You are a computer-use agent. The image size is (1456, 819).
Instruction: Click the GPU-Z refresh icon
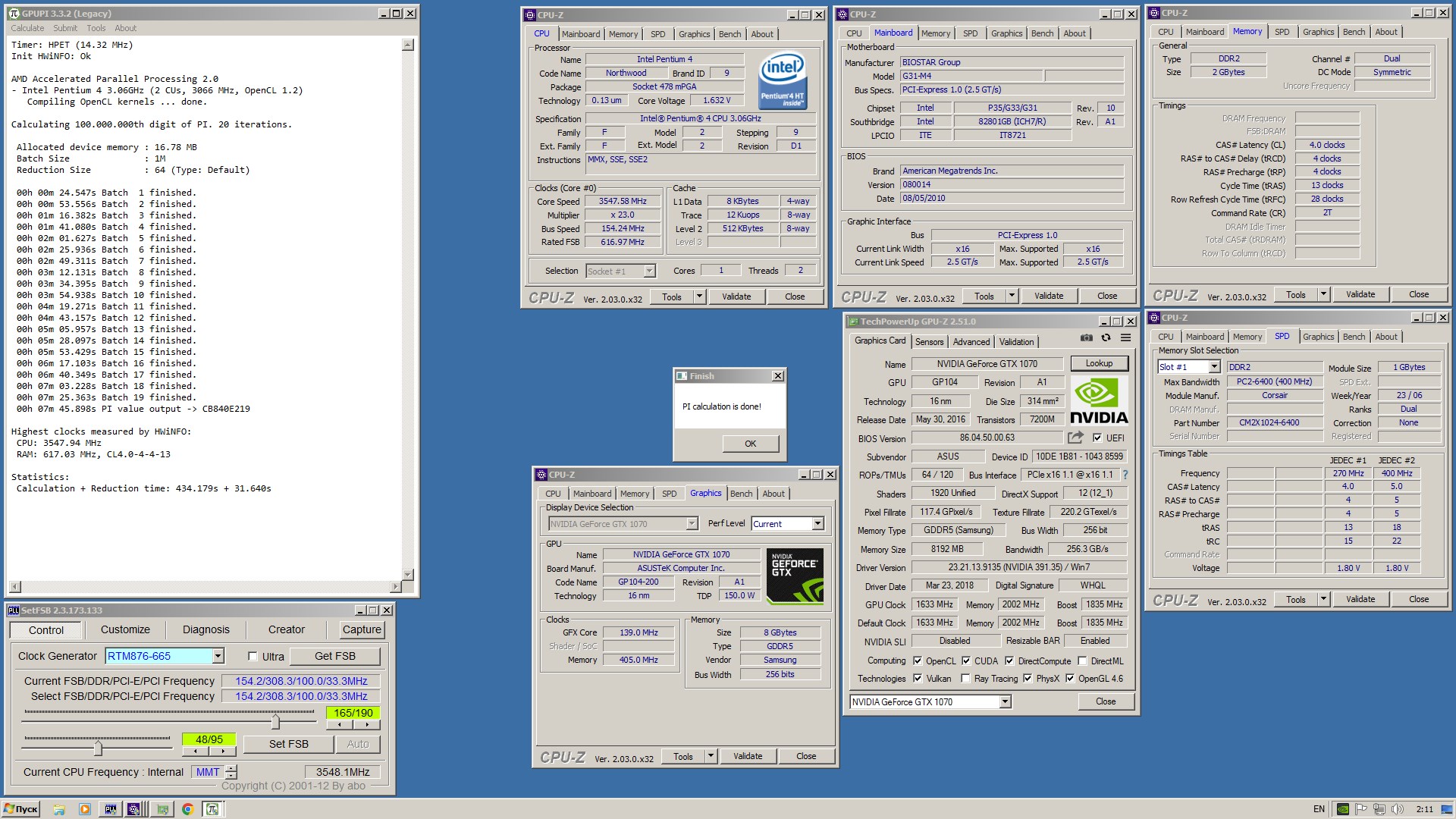point(1106,338)
